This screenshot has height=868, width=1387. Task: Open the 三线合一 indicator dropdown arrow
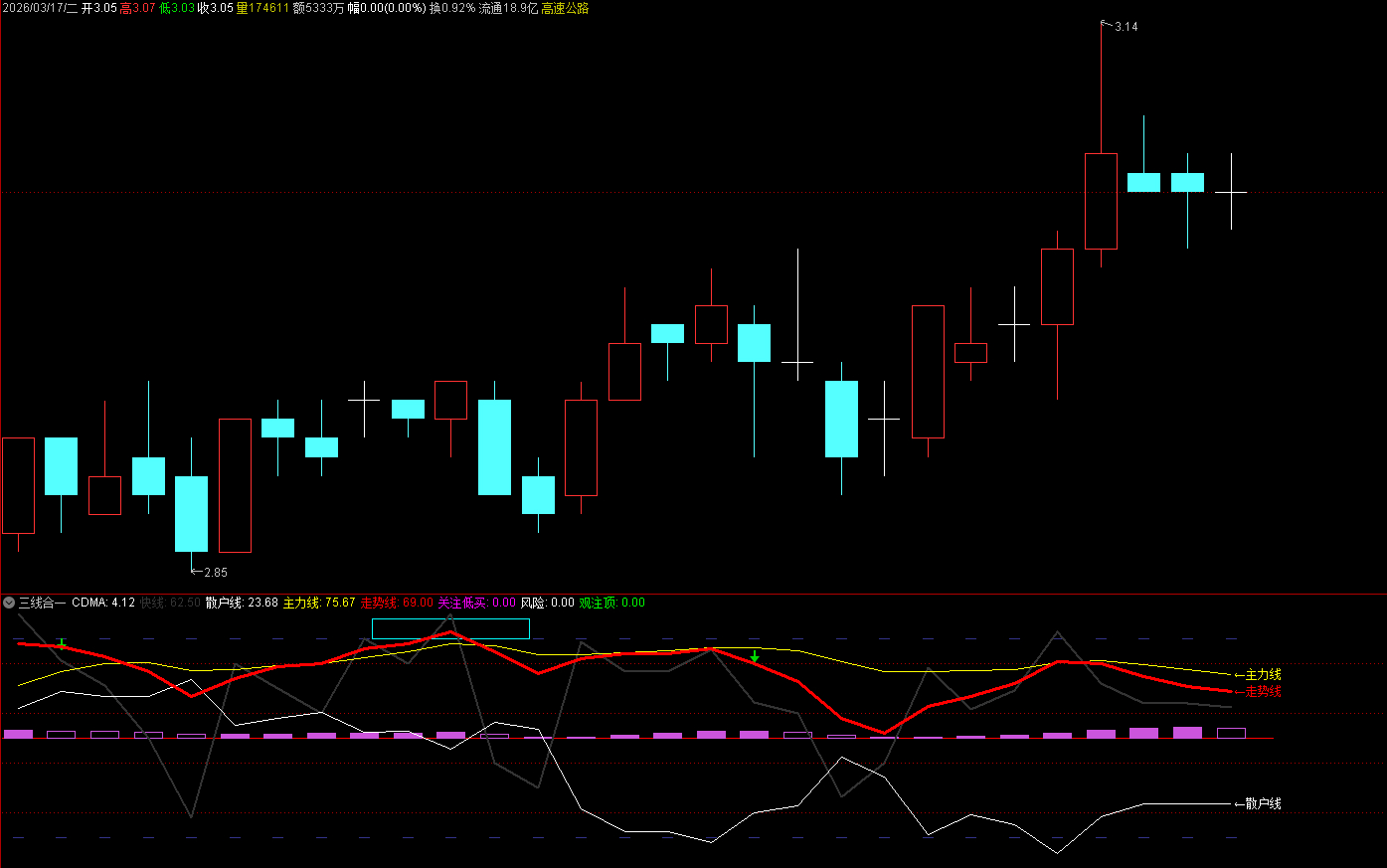coord(9,603)
